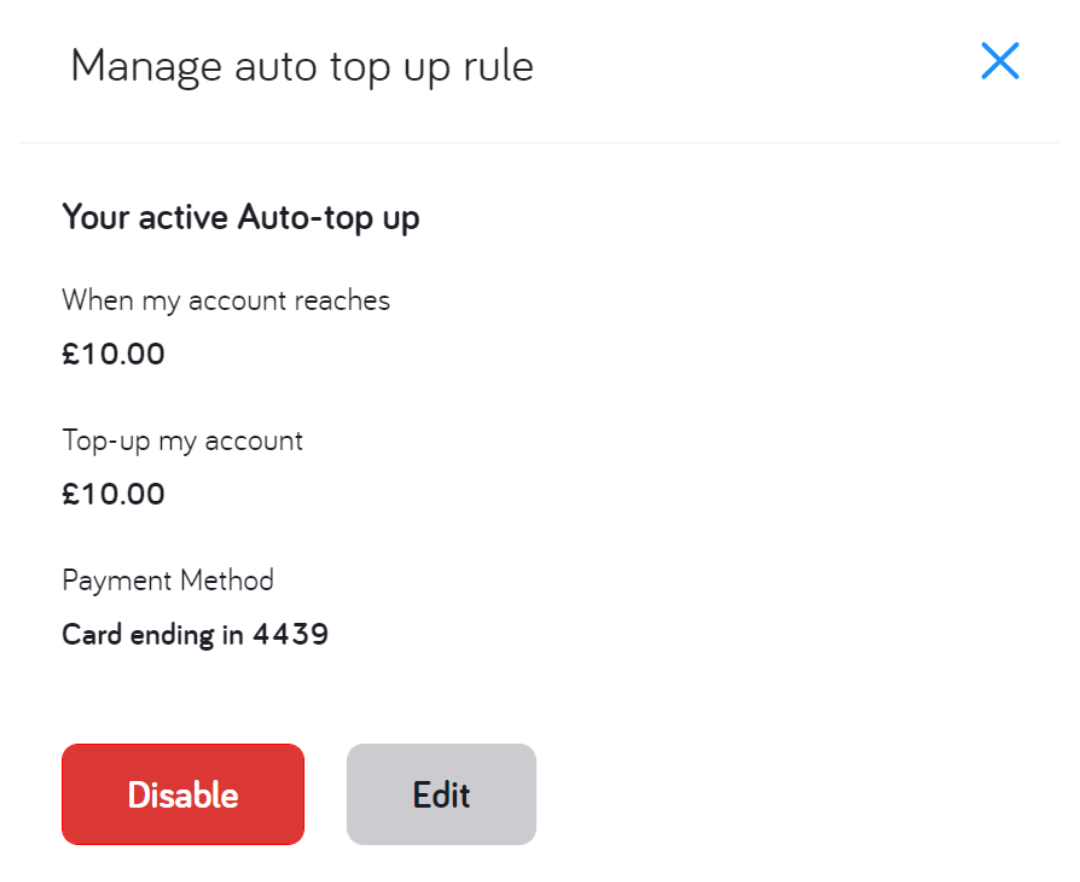1080x882 pixels.
Task: Select the When my account reaches label
Action: (226, 300)
